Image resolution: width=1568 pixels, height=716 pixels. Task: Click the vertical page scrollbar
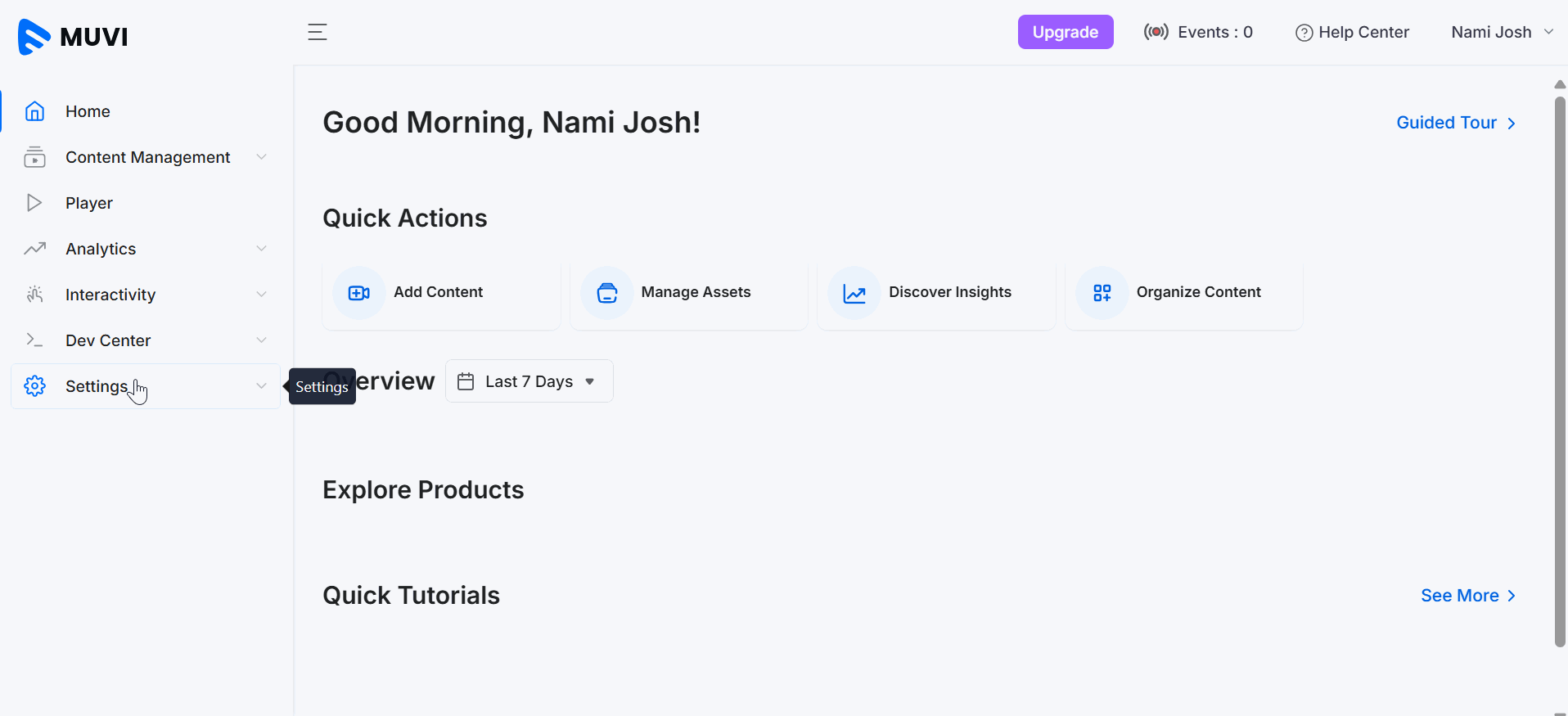[1560, 368]
